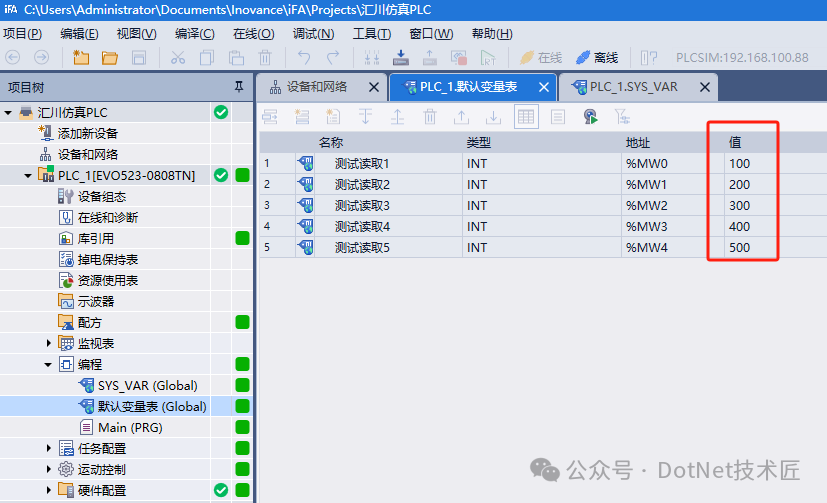Click the Compile icon in toolbar
The image size is (827, 503).
pos(372,57)
